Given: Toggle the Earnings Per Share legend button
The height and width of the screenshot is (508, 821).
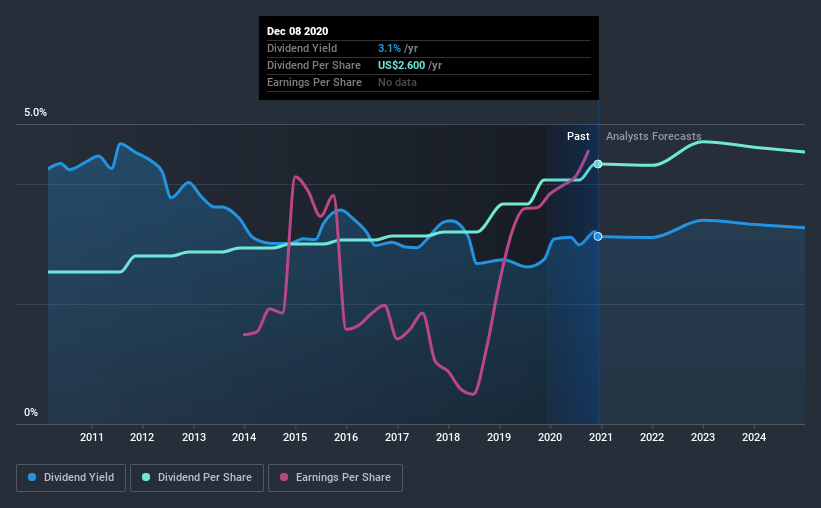Looking at the screenshot, I should click(x=335, y=478).
